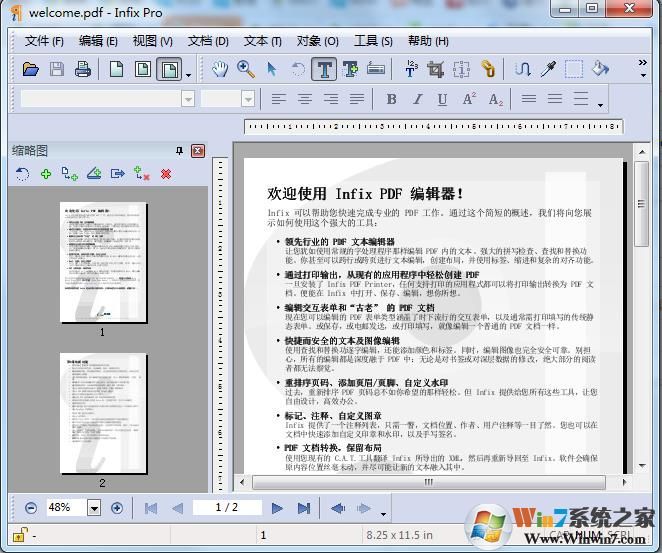Rotate page in the thumbnails panel
Image resolution: width=662 pixels, height=553 pixels.
pos(22,174)
